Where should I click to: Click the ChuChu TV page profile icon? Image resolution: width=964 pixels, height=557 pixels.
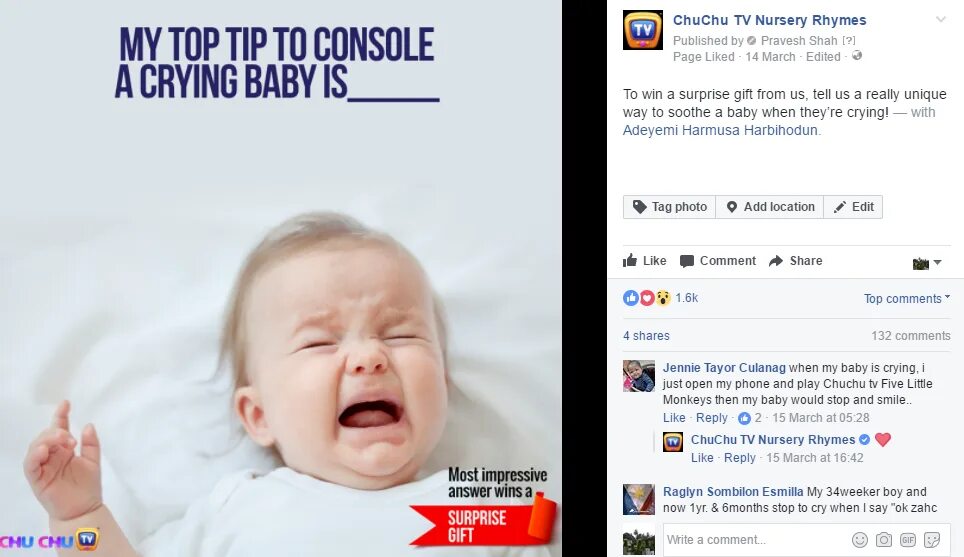click(x=642, y=30)
